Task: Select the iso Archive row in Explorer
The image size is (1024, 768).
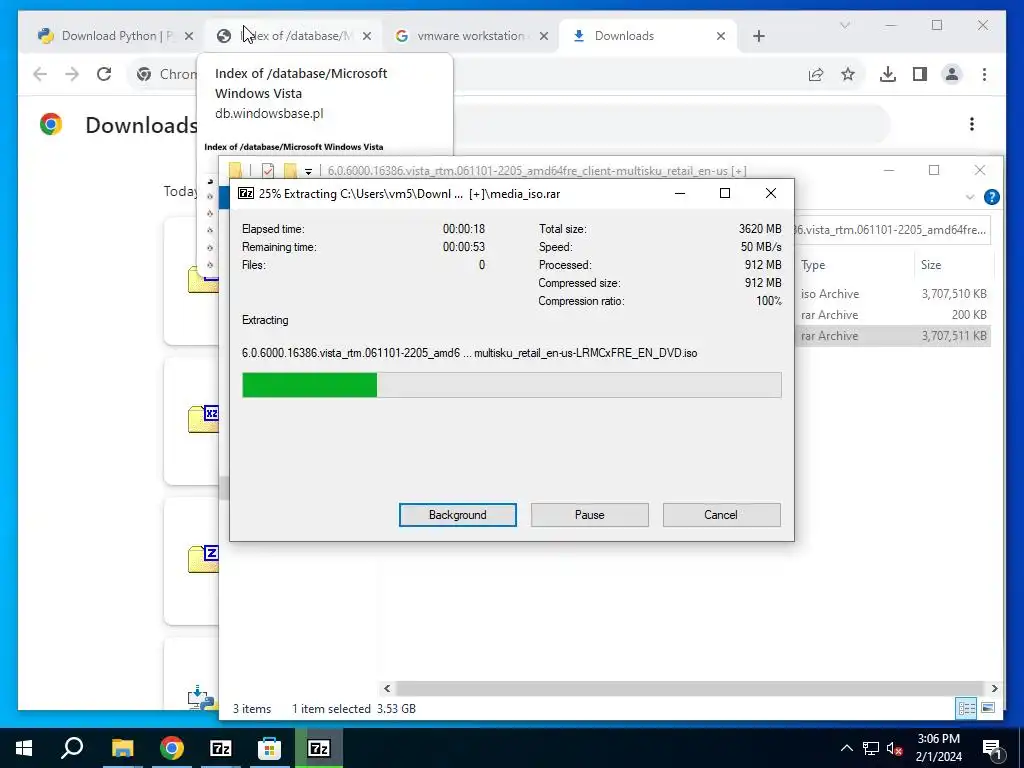Action: pos(893,294)
